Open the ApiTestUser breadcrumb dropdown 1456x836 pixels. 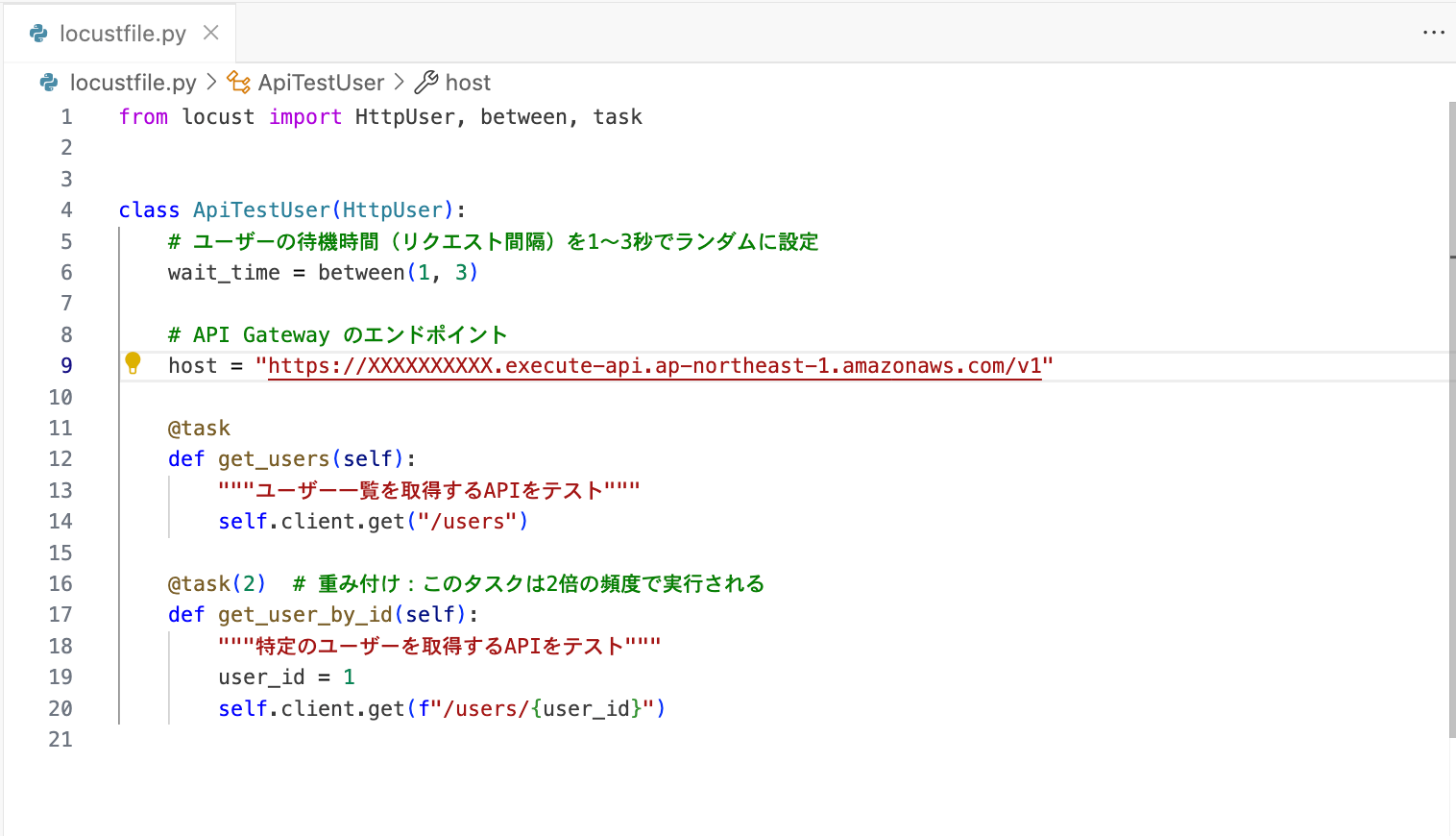[x=321, y=83]
